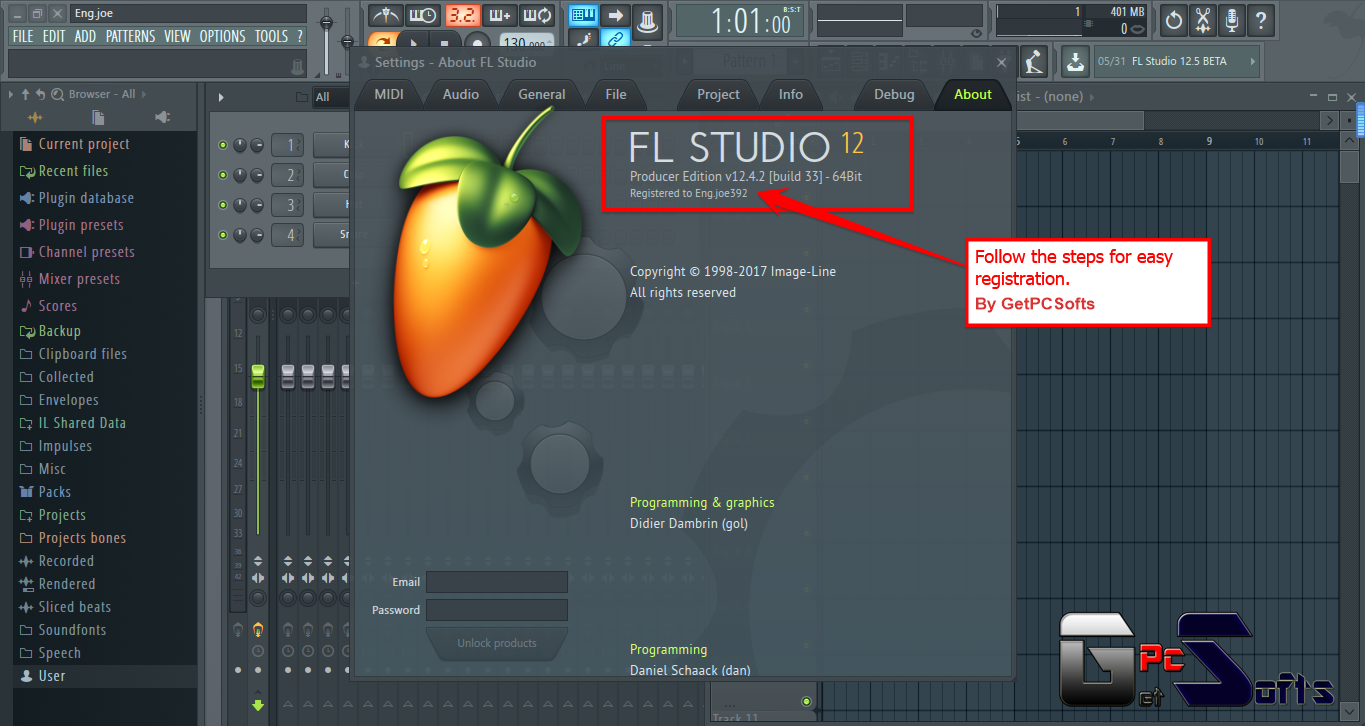1365x726 pixels.
Task: Adjust the master pitch slider
Action: click(347, 40)
